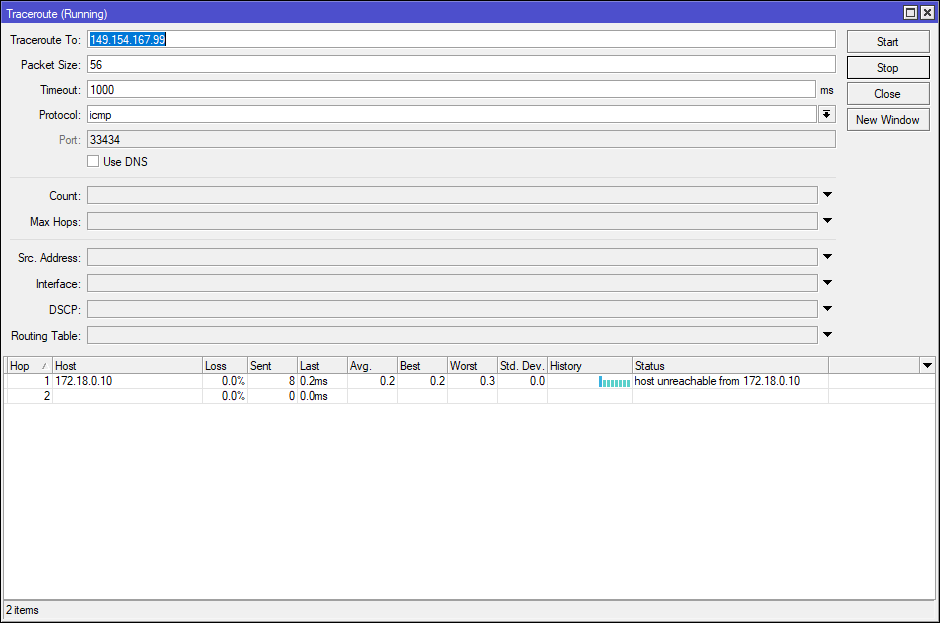This screenshot has height=623, width=940.
Task: Expand the Max Hops field arrow
Action: point(827,221)
